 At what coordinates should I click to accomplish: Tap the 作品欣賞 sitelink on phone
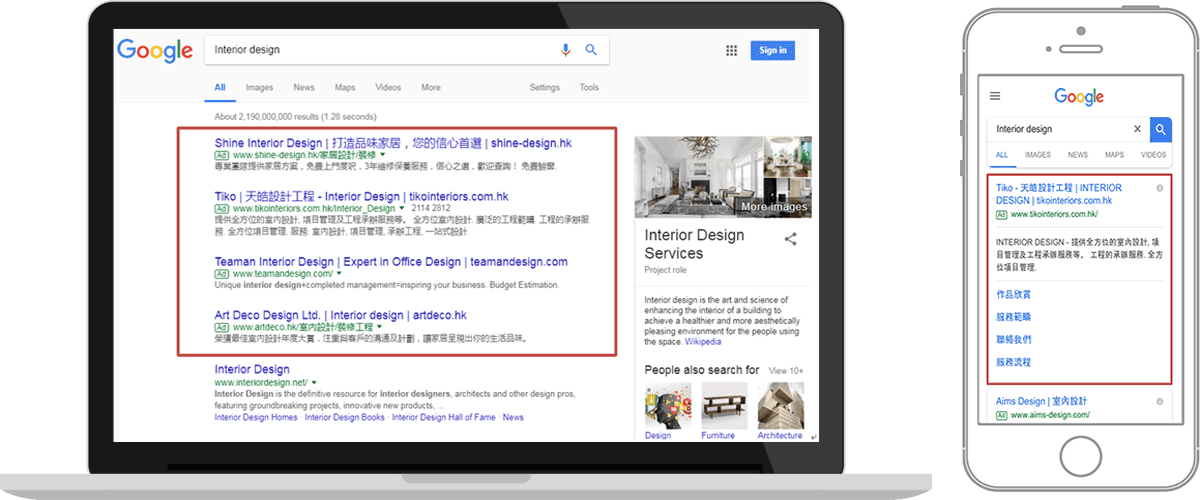pos(1013,295)
